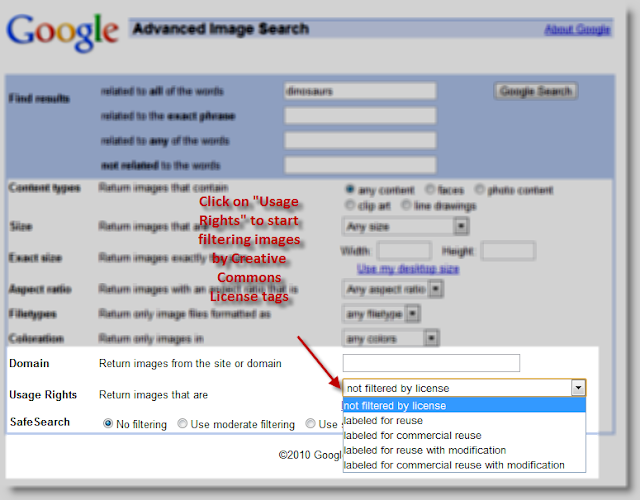Select the 'photo content' radio button
The width and height of the screenshot is (640, 500).
480,189
